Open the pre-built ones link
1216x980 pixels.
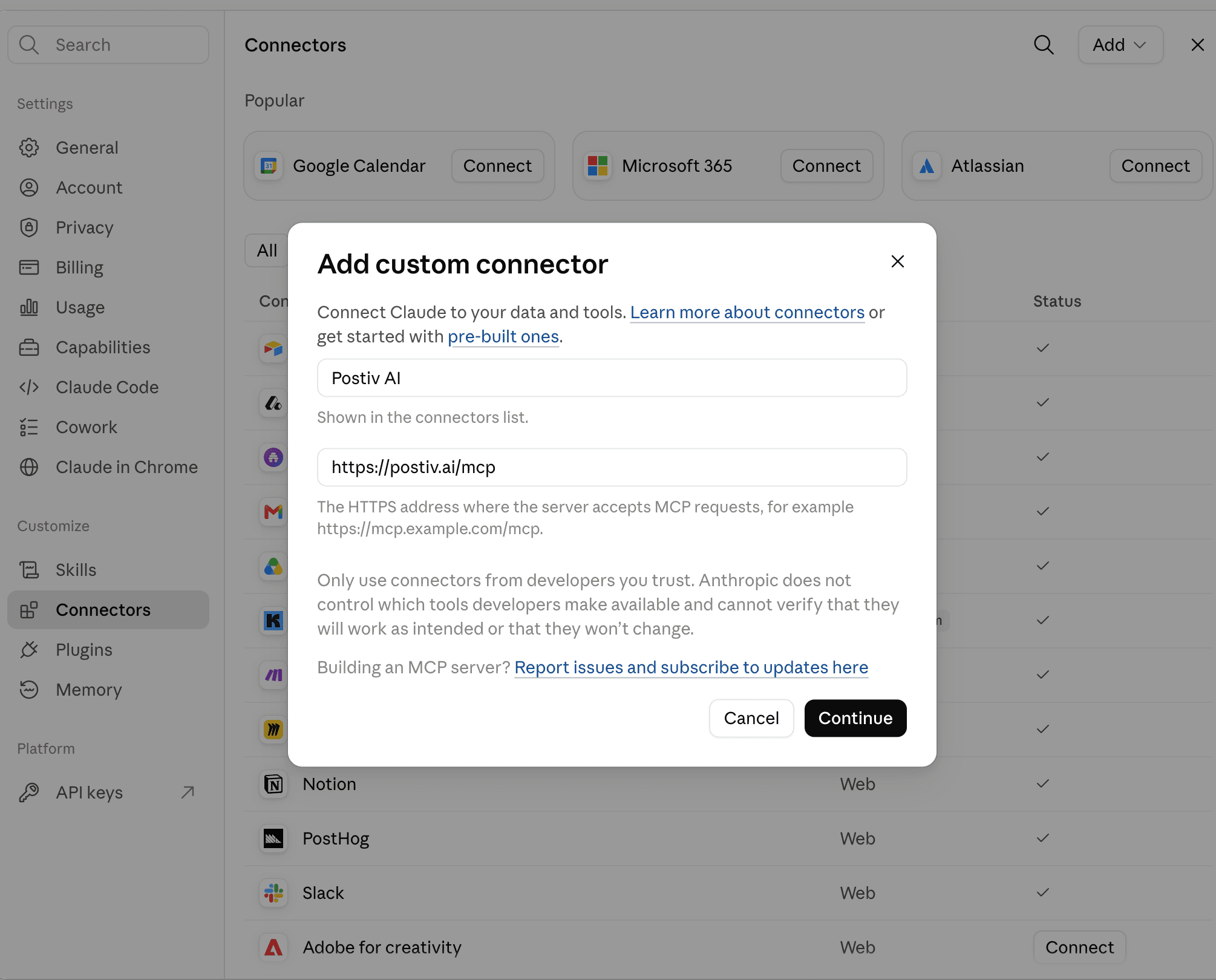503,336
